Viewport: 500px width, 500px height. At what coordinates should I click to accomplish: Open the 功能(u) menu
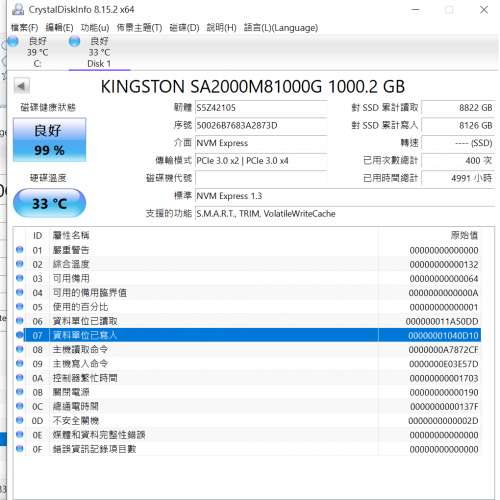pyautogui.click(x=95, y=28)
